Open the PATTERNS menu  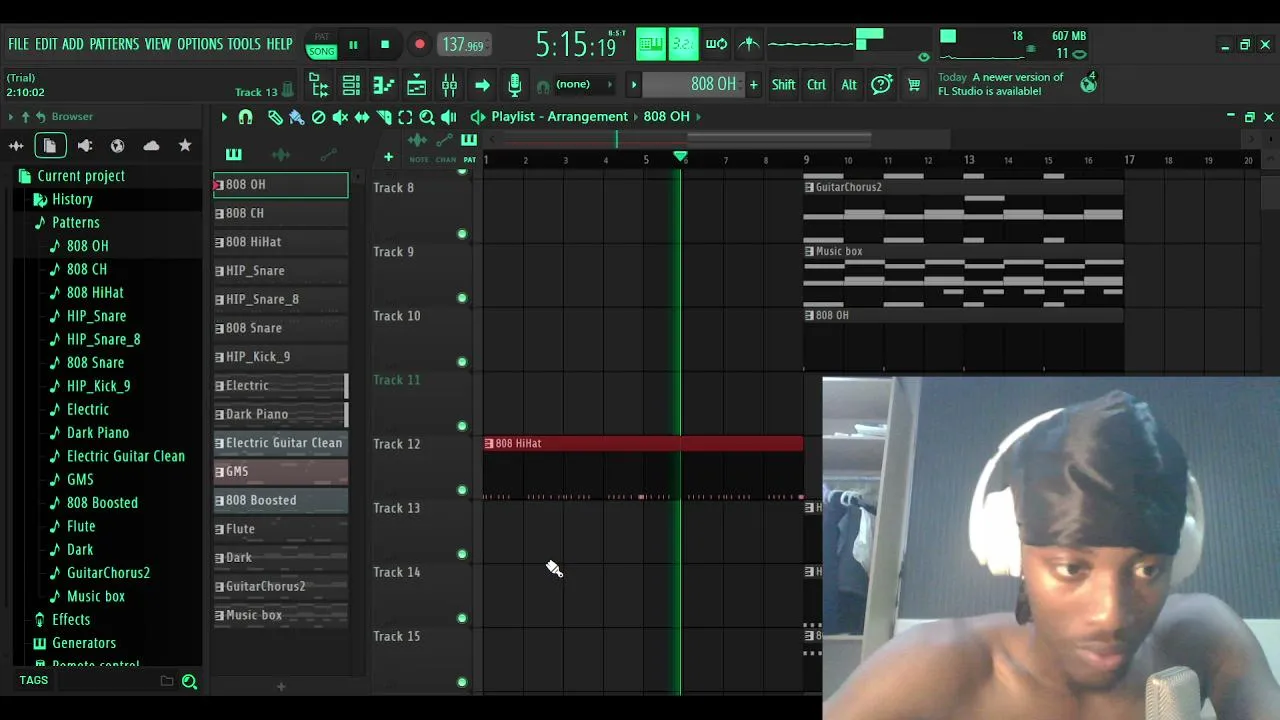point(114,44)
